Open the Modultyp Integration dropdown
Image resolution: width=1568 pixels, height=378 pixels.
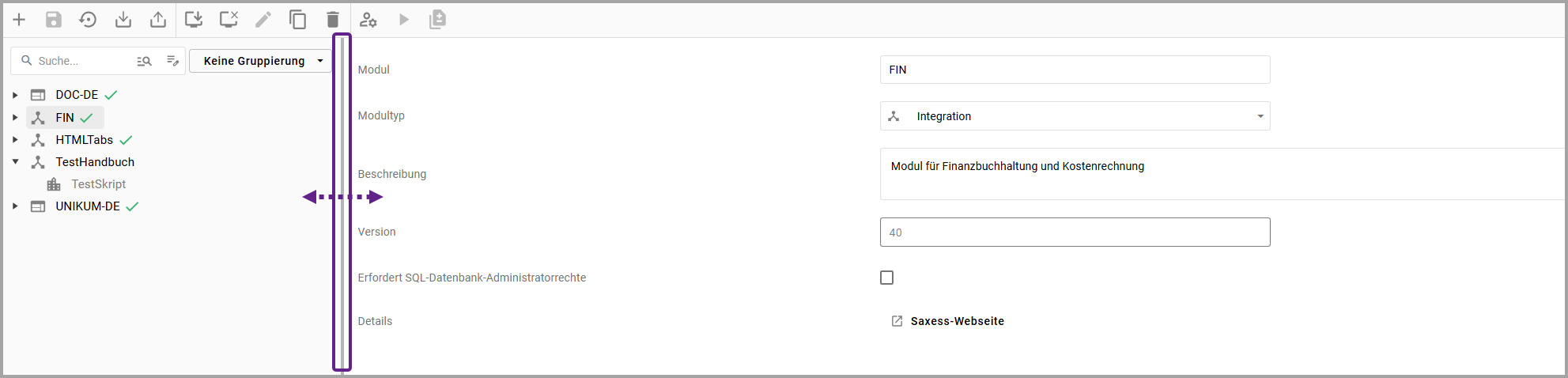(x=1075, y=116)
